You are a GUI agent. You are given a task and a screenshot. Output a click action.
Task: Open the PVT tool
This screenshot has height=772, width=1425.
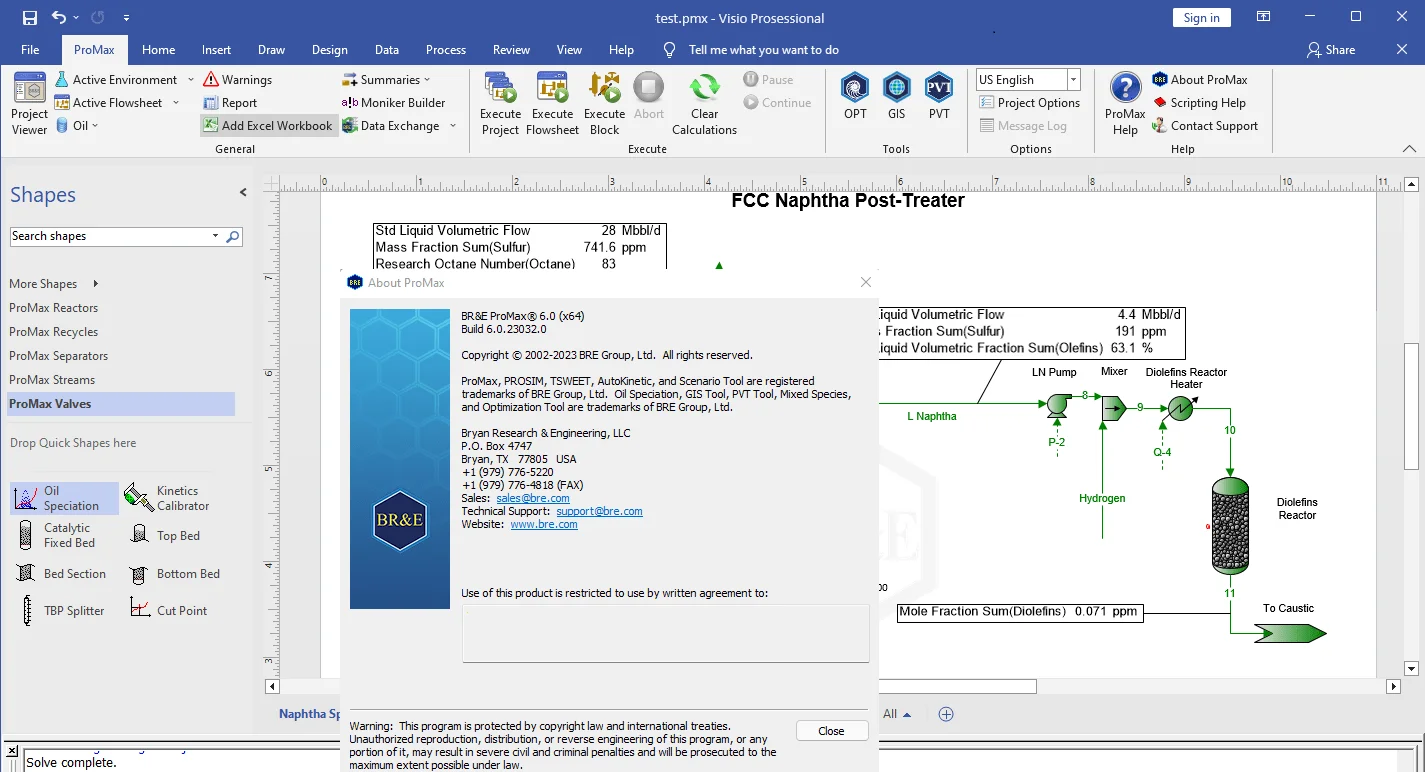[x=939, y=97]
